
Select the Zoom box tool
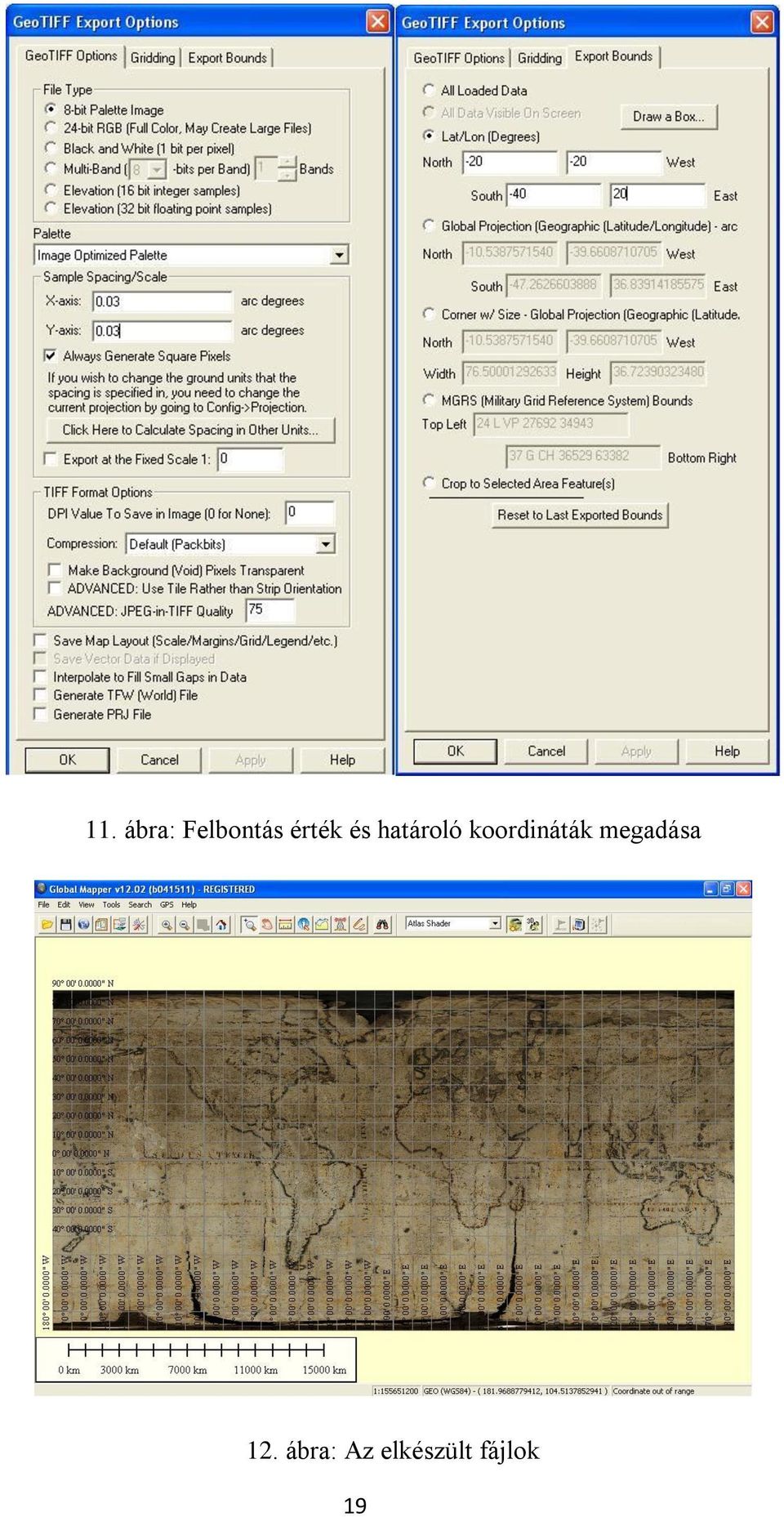point(249,924)
